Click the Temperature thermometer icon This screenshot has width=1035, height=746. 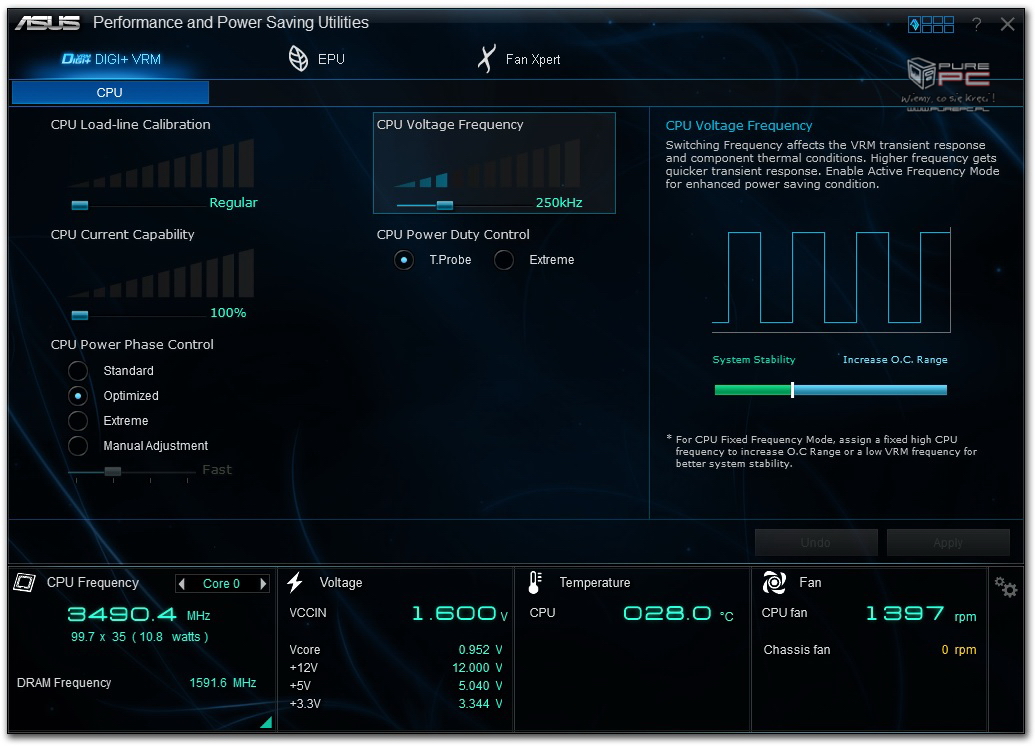pos(535,583)
